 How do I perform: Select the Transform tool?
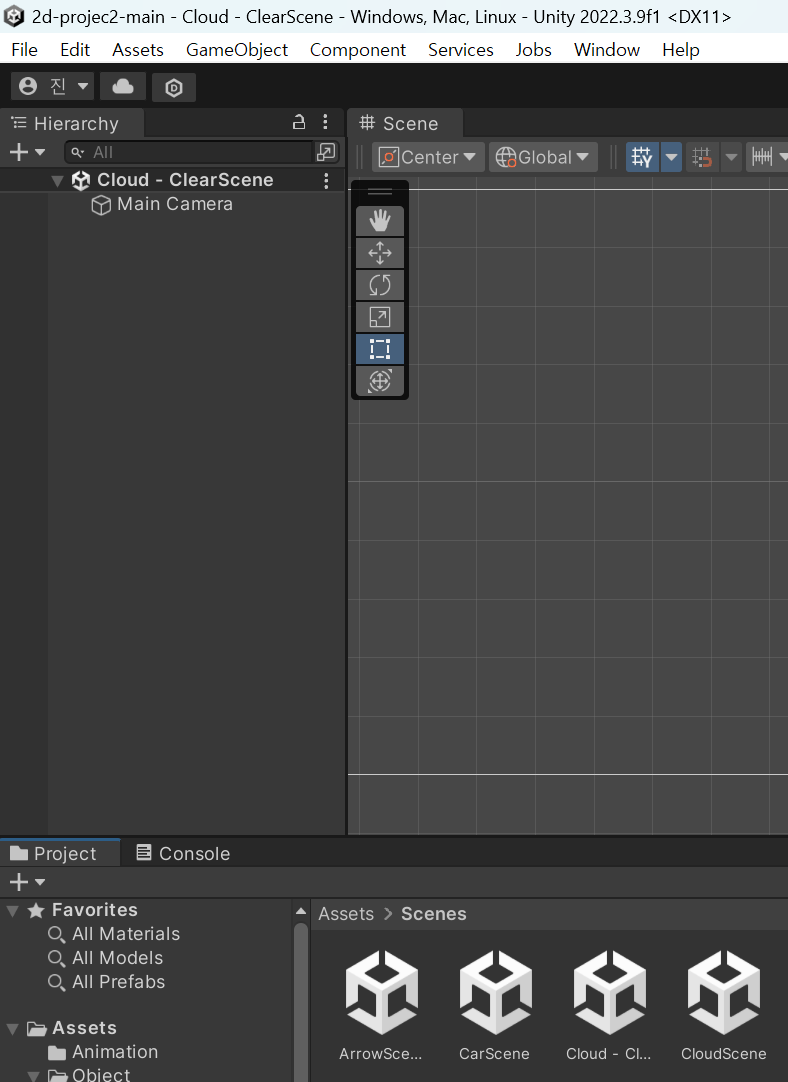pos(380,380)
